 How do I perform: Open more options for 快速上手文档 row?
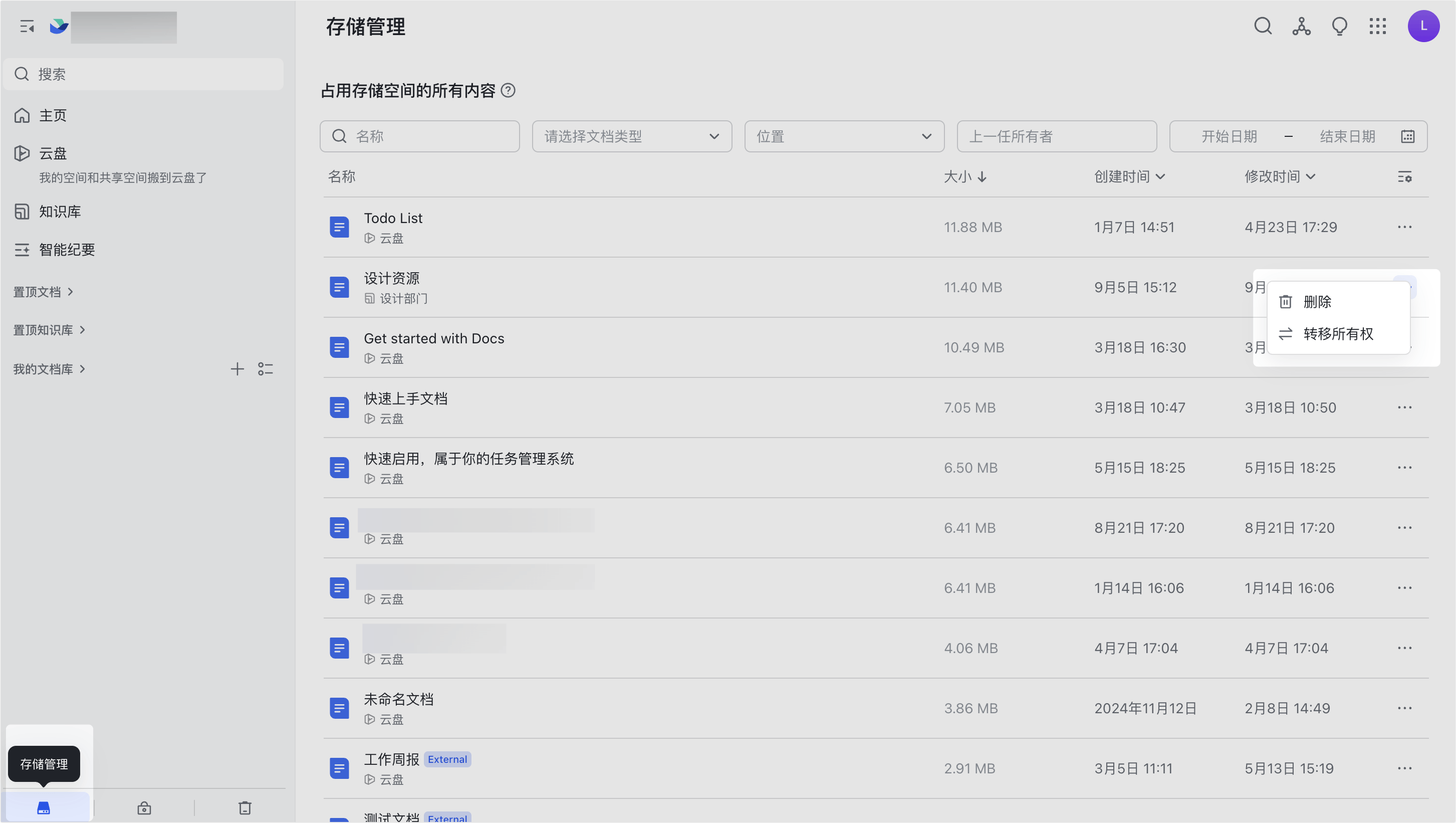[x=1404, y=407]
